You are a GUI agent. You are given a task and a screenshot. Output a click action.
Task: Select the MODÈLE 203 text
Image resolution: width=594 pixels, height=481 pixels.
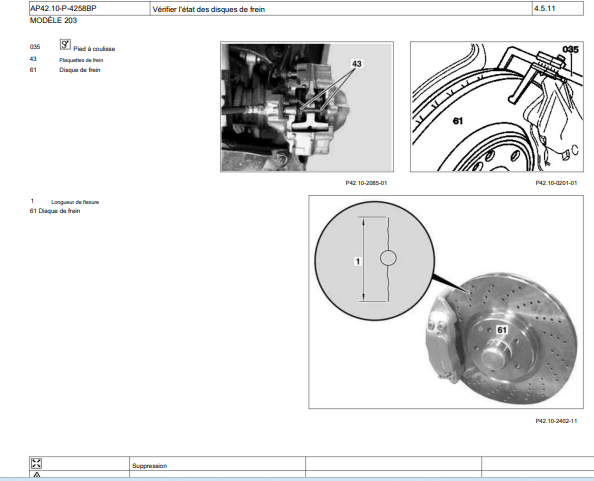[x=53, y=20]
